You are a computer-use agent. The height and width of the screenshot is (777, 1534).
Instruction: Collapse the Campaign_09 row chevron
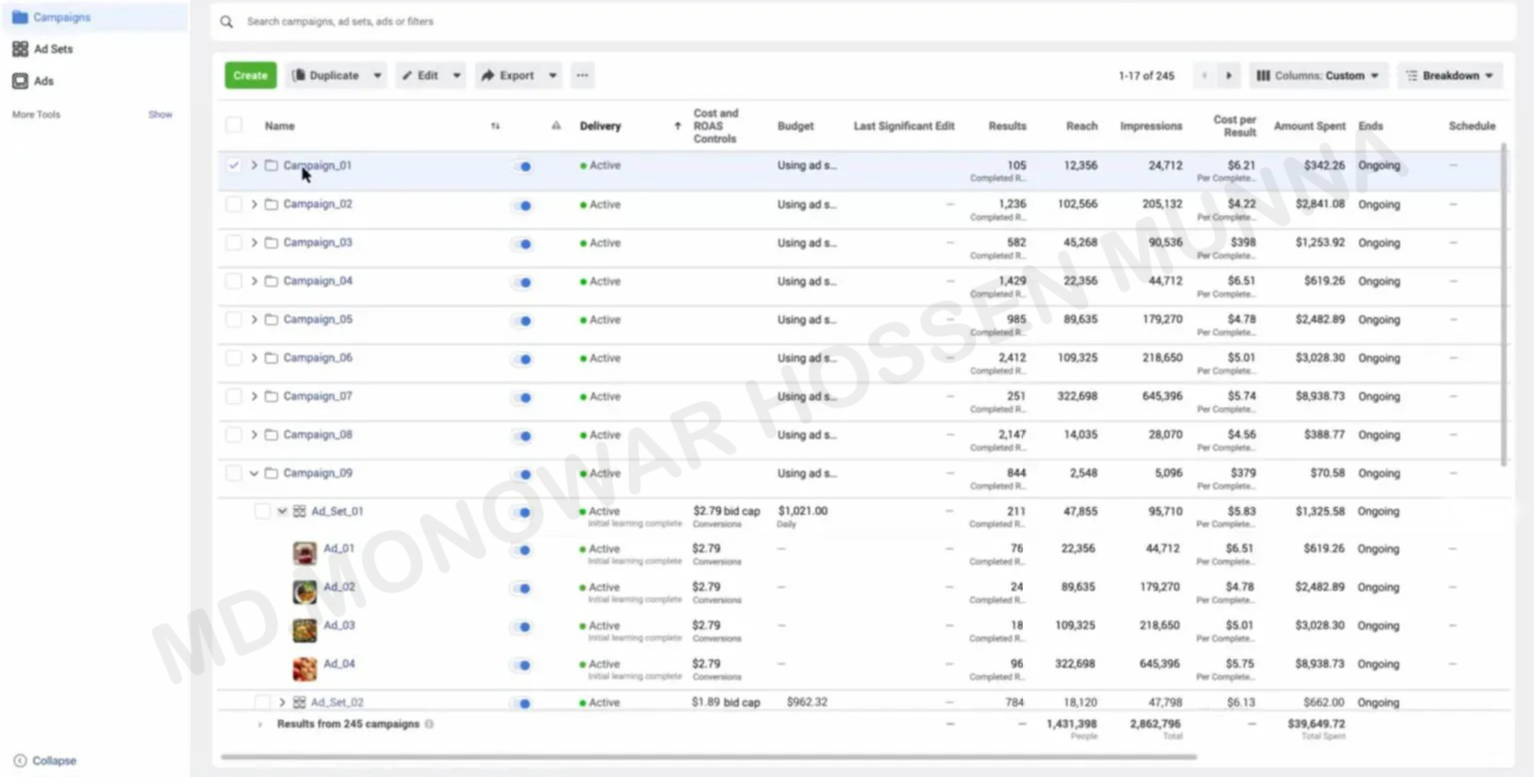[x=254, y=473]
